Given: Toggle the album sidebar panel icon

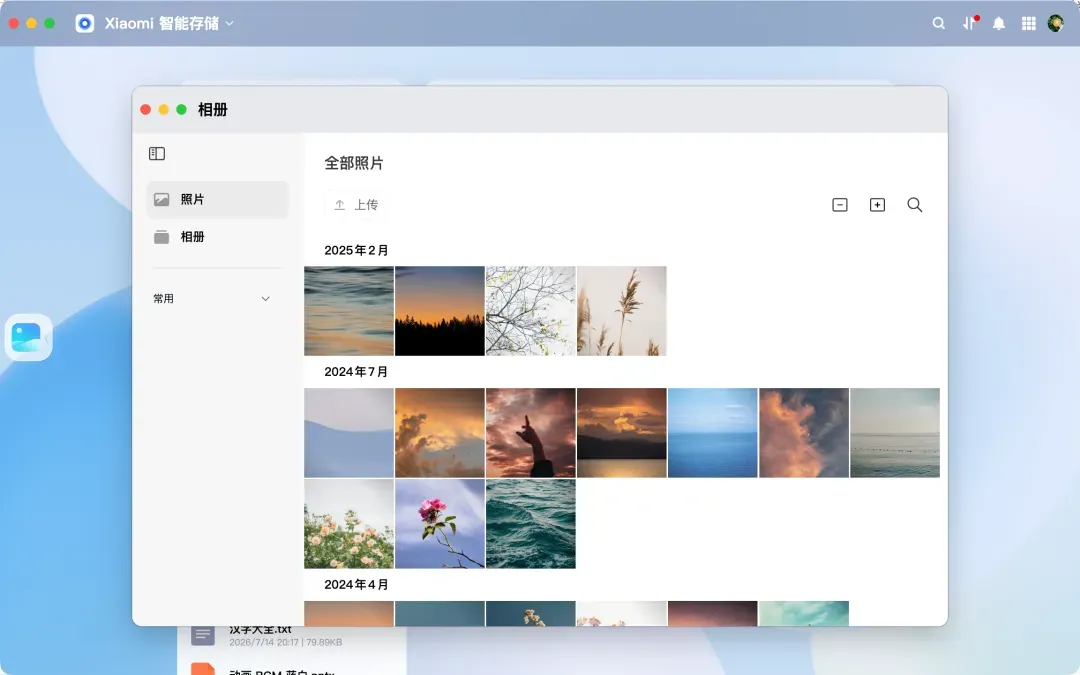Looking at the screenshot, I should click(x=157, y=154).
